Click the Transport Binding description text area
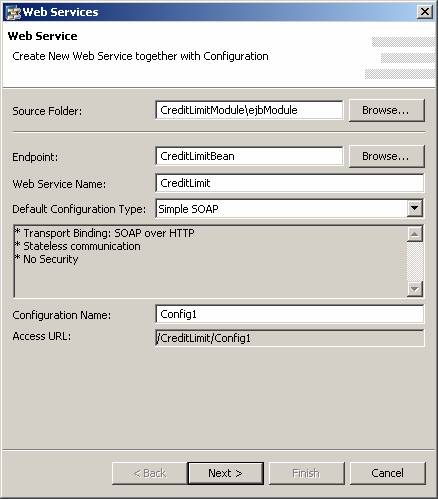The width and height of the screenshot is (438, 499). click(x=210, y=261)
